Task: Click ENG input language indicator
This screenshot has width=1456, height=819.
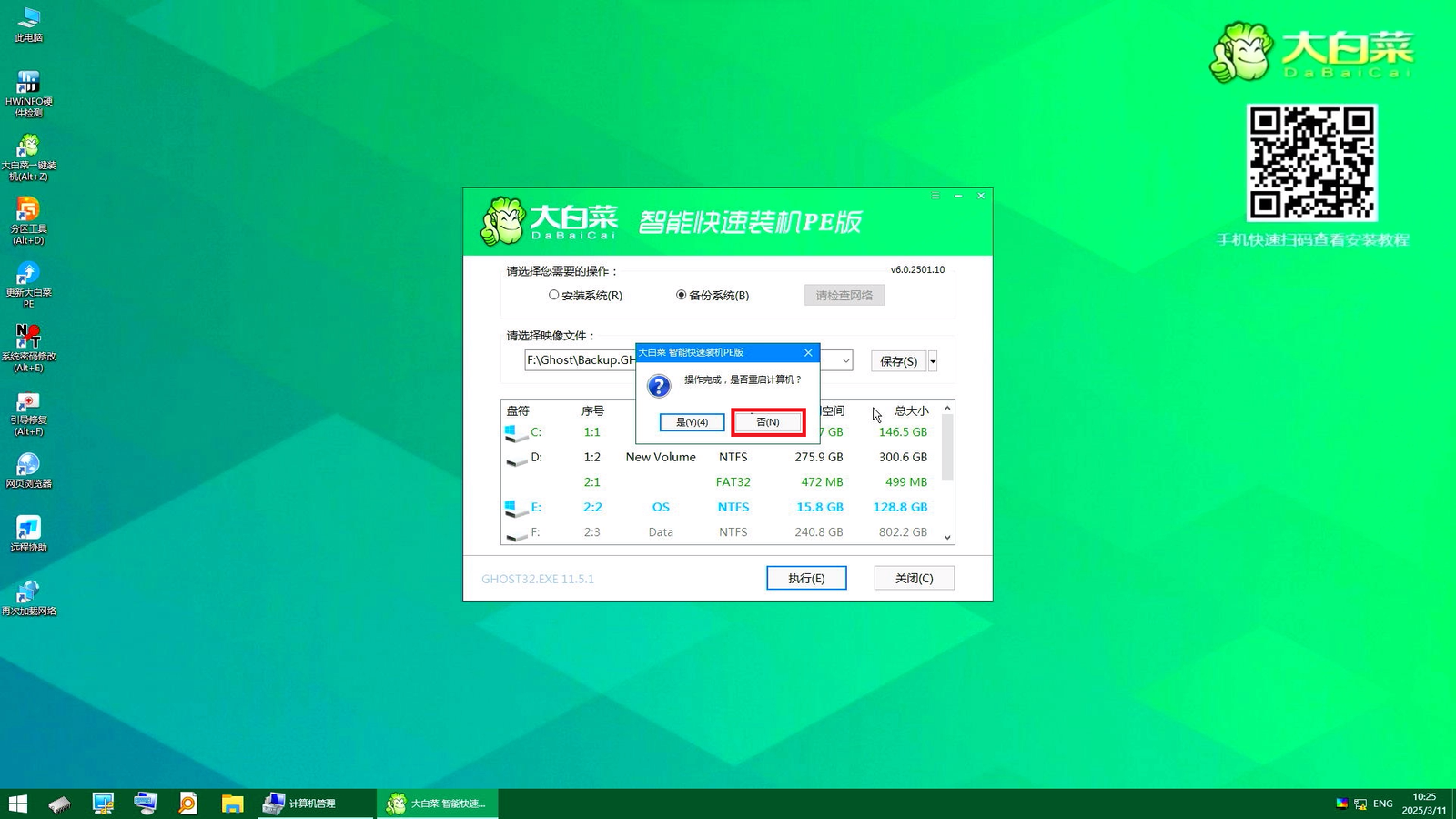Action: pyautogui.click(x=1383, y=804)
